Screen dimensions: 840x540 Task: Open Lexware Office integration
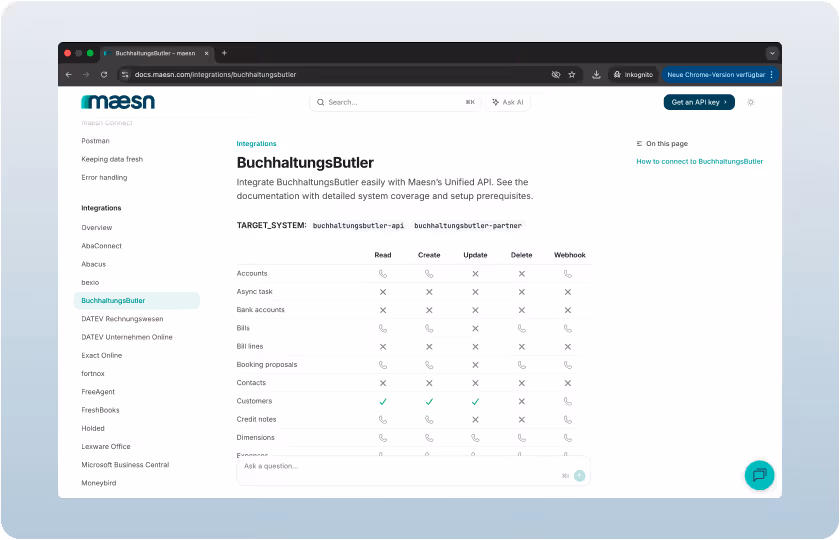click(106, 446)
